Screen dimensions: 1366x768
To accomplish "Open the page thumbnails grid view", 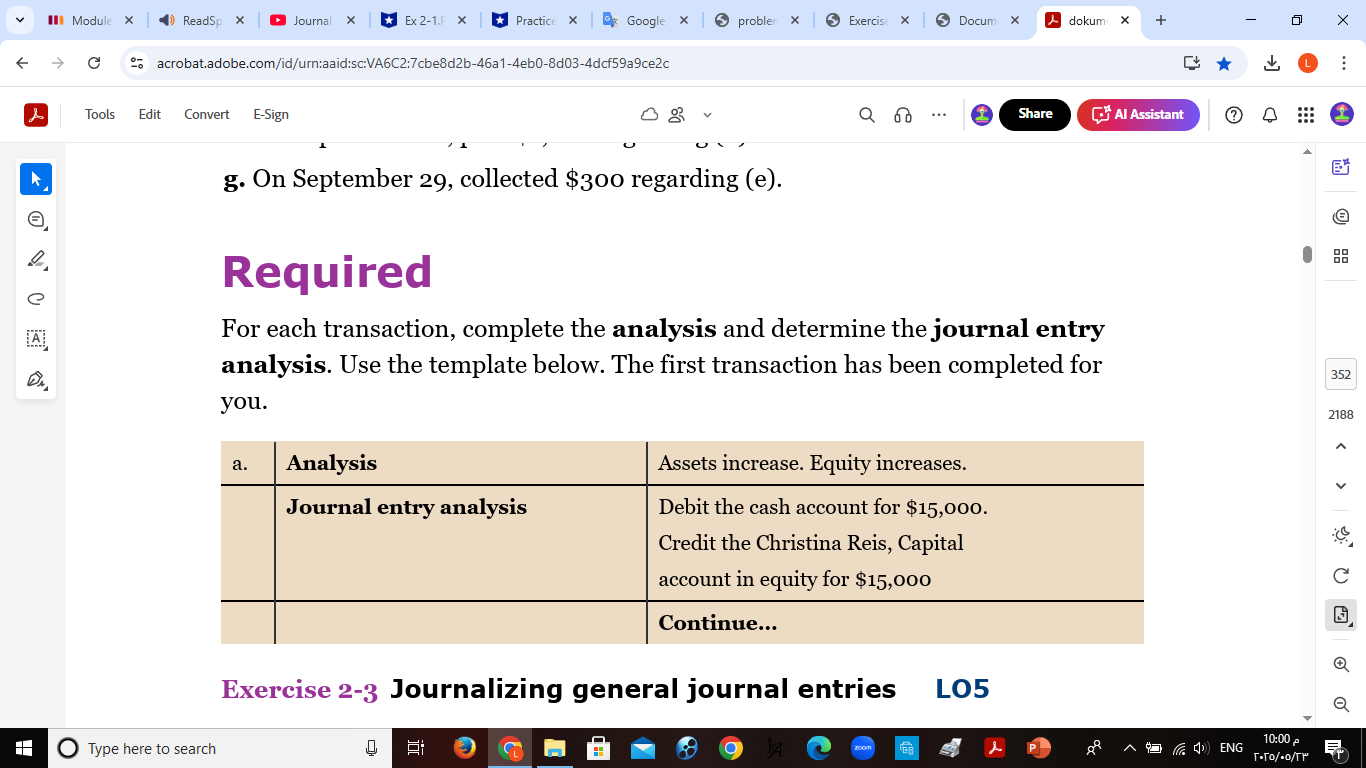I will click(1341, 257).
